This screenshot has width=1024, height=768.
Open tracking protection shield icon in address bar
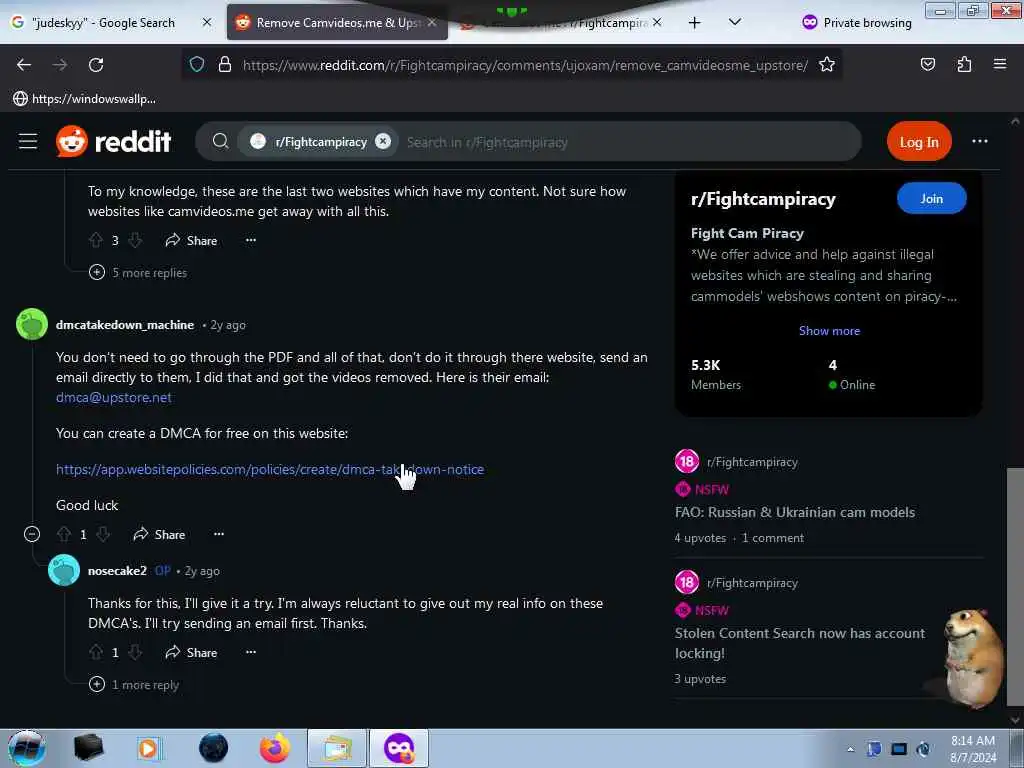tap(197, 64)
